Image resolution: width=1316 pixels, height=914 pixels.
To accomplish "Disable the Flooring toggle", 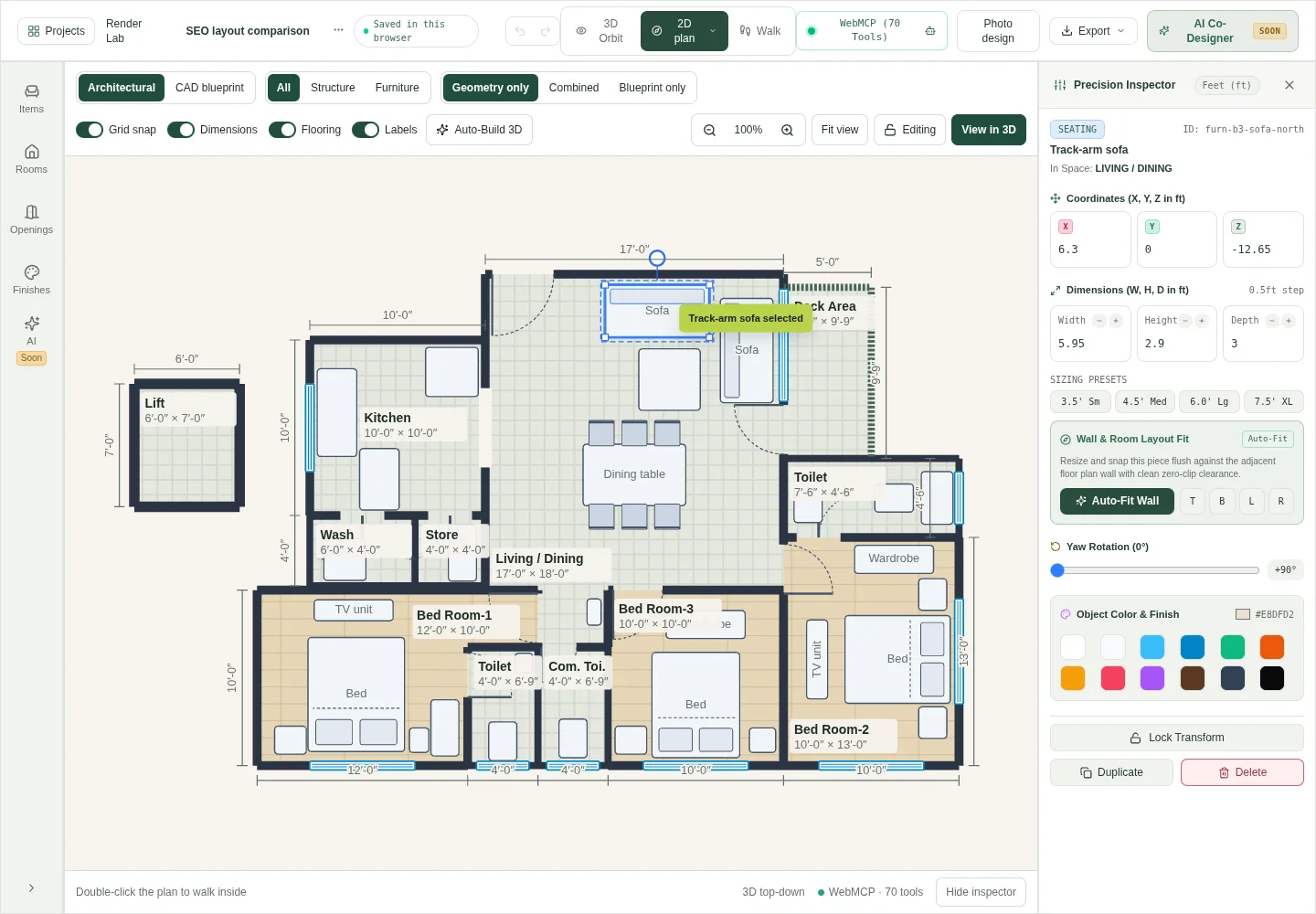I will (x=282, y=130).
